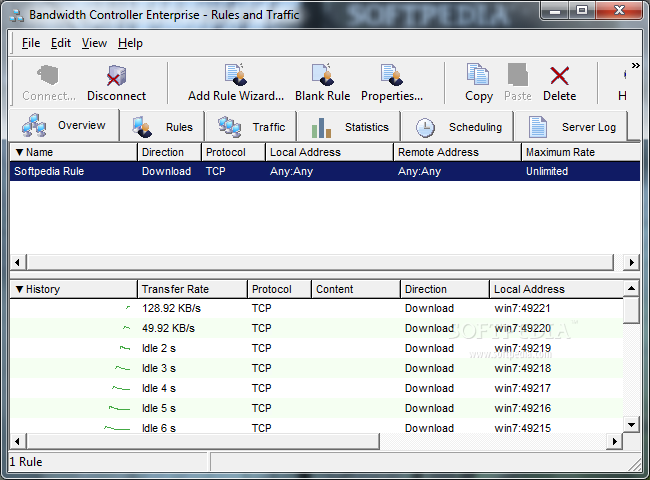Select the Idle 5 s traffic row
This screenshot has height=480, width=650.
pyautogui.click(x=316, y=408)
